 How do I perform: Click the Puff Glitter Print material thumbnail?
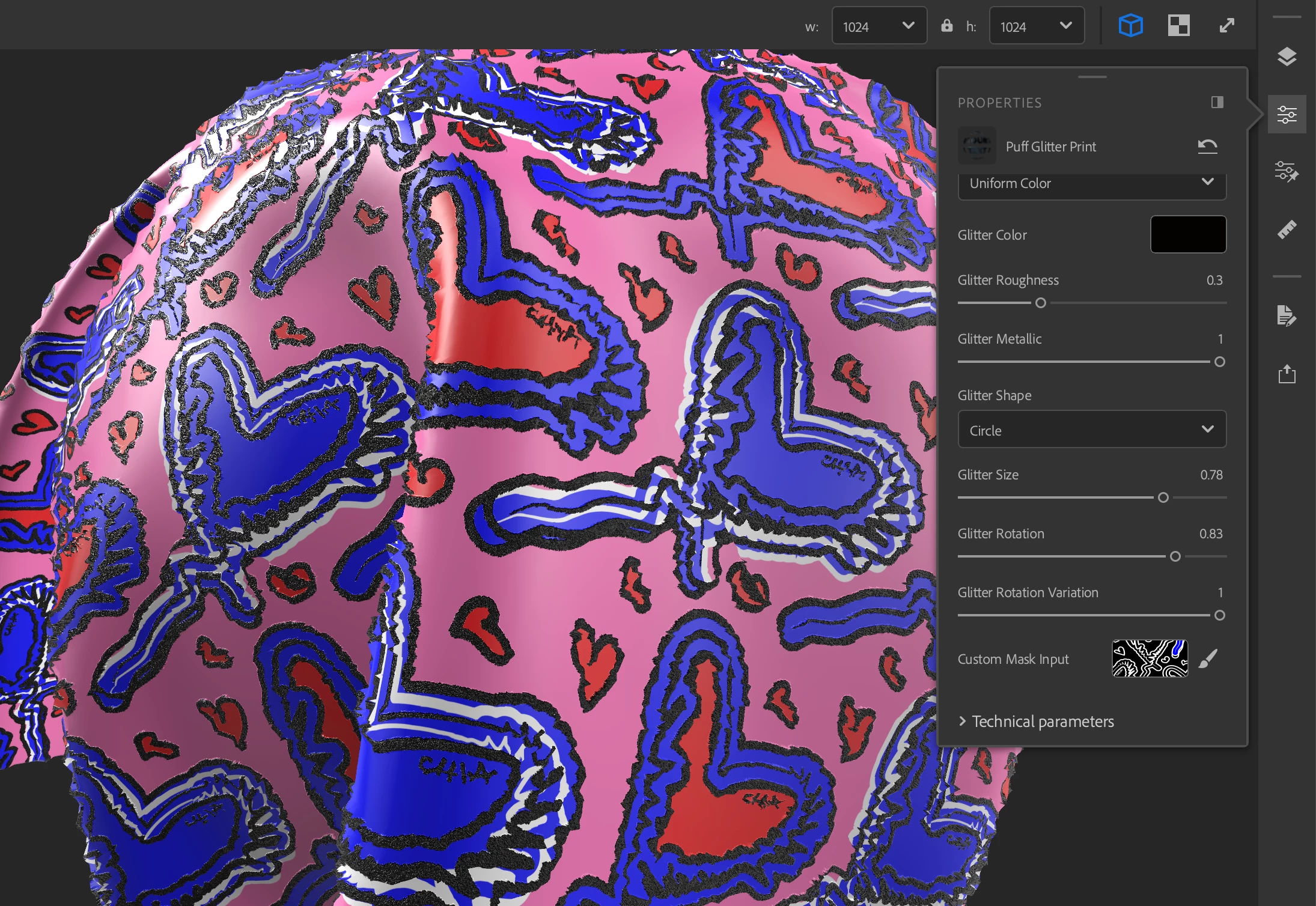click(x=976, y=146)
